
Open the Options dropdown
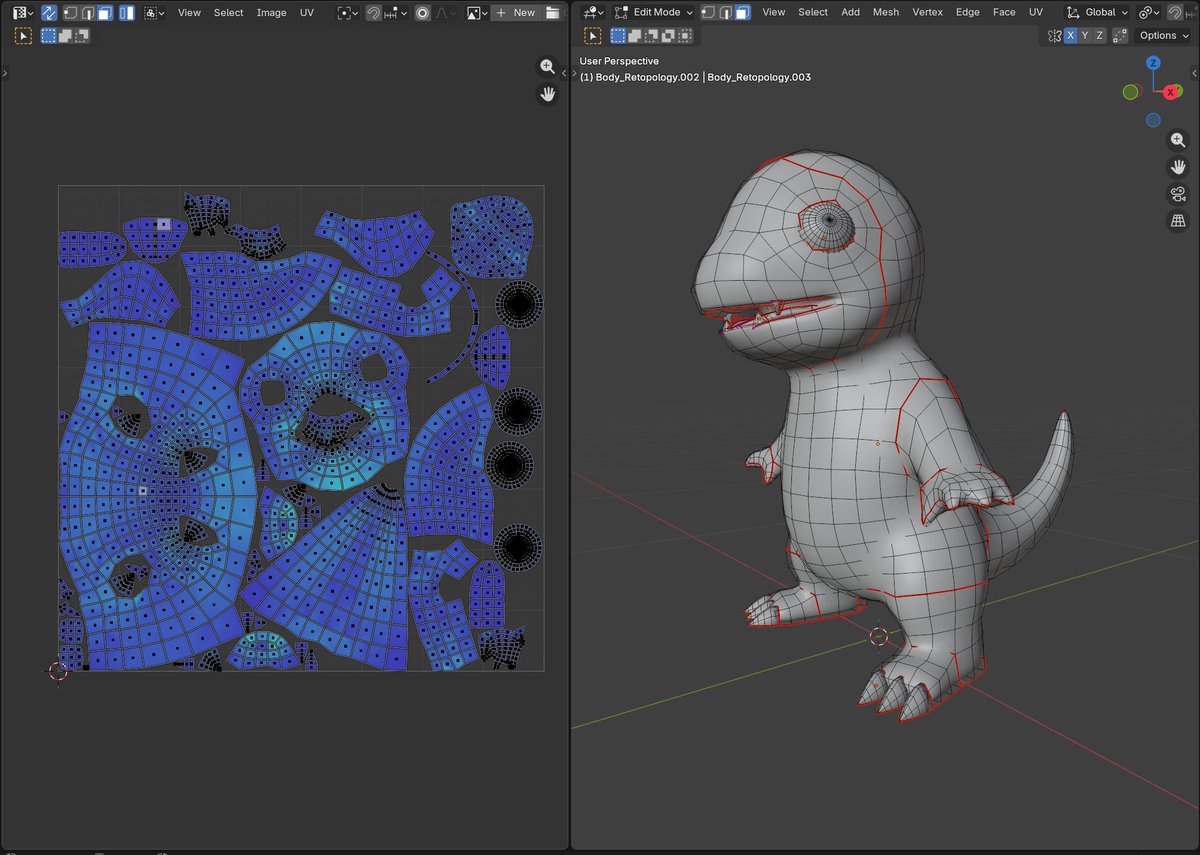(1164, 35)
